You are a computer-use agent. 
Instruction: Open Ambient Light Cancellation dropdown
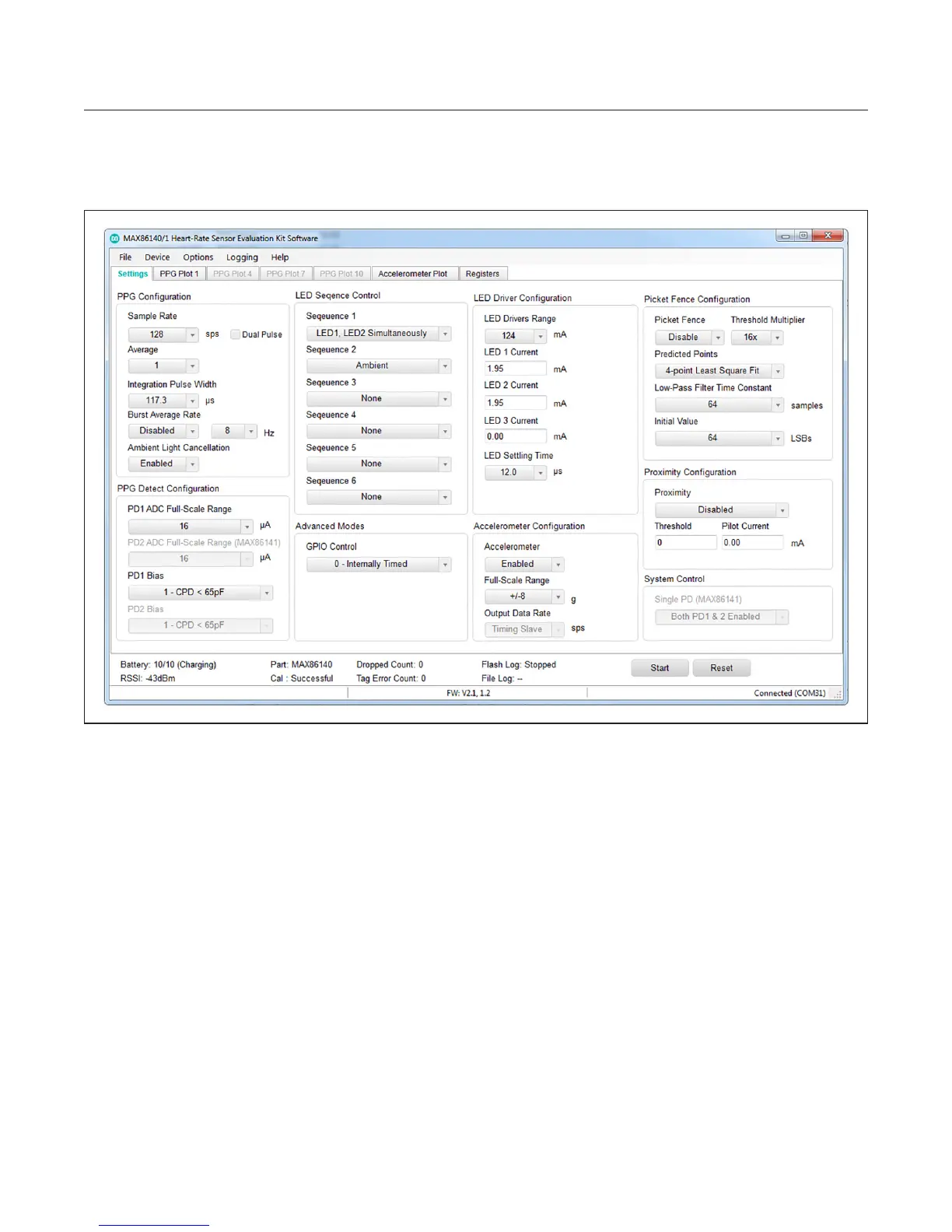coord(163,464)
